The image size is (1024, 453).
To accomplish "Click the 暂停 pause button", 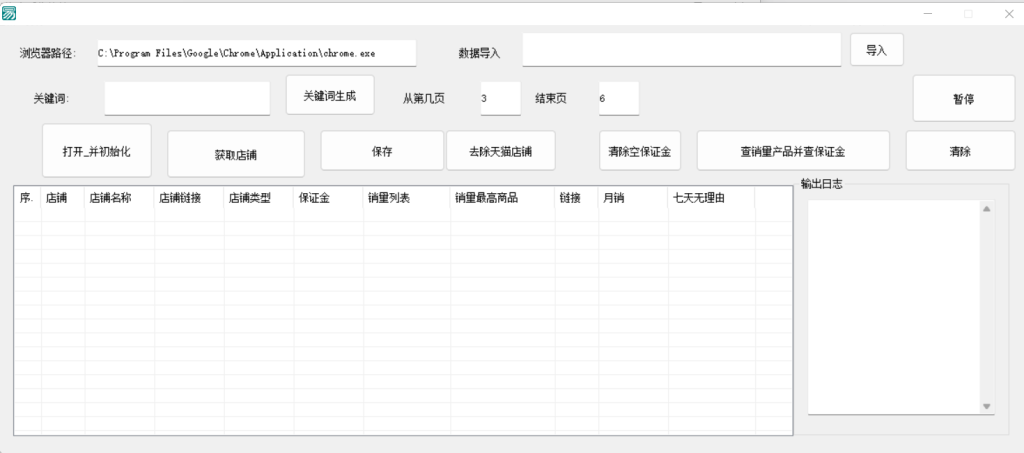I will click(963, 99).
